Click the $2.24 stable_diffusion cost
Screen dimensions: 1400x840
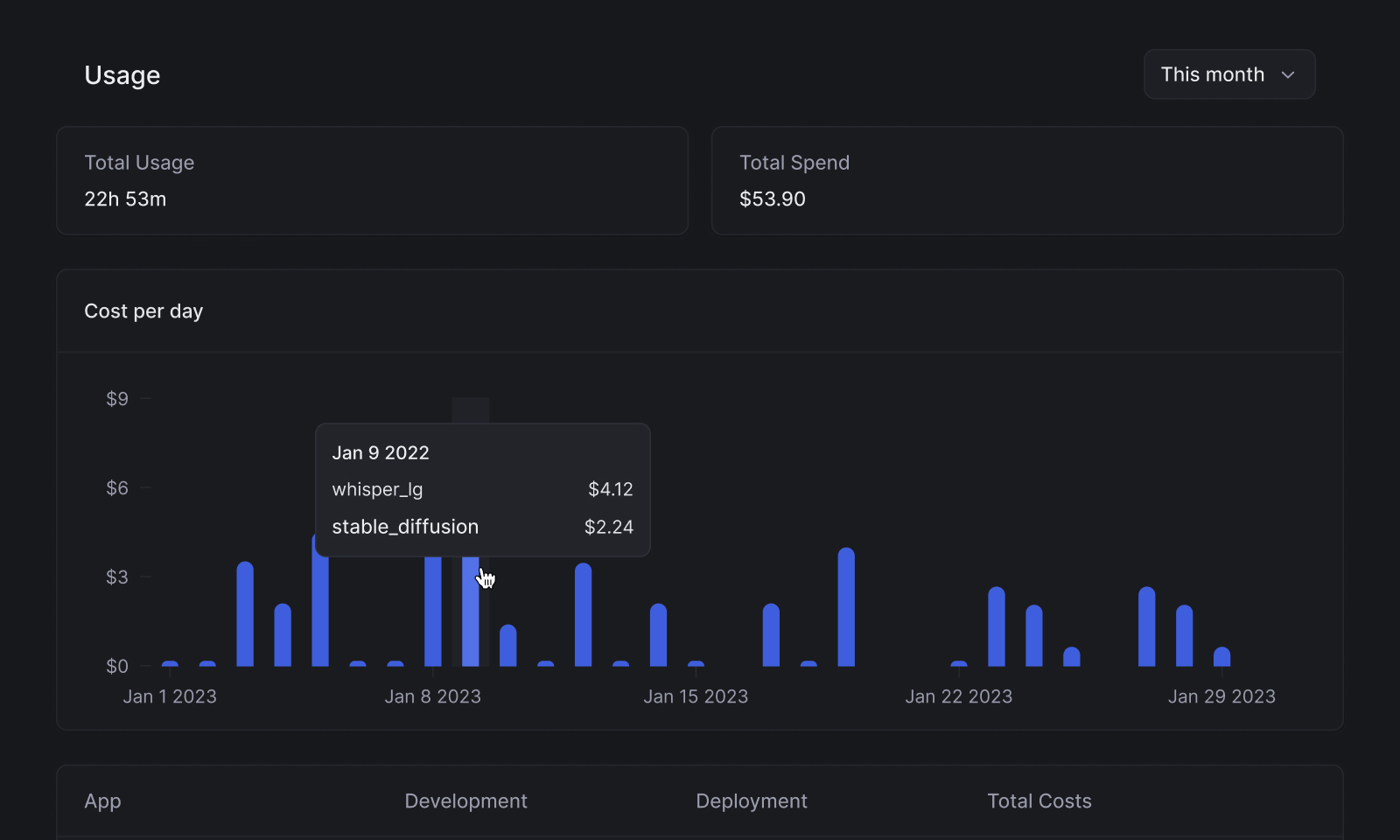coord(609,527)
